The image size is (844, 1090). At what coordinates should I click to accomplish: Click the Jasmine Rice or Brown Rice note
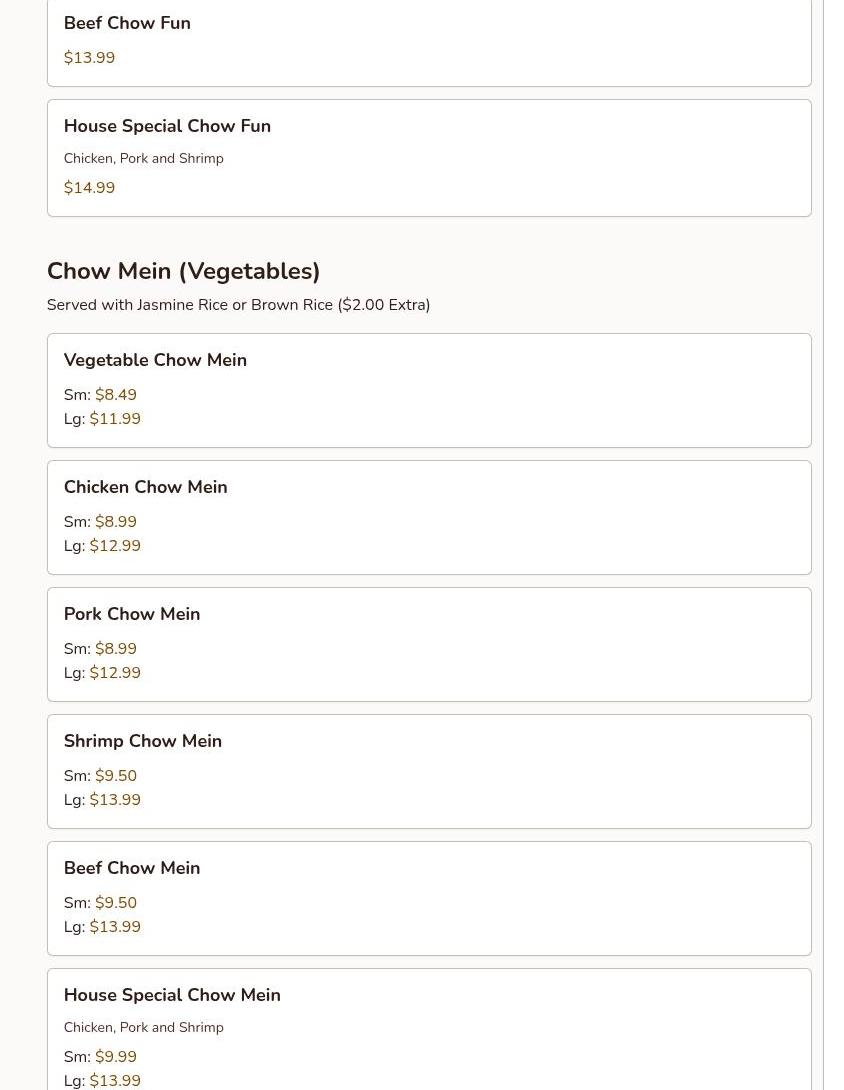tap(238, 305)
